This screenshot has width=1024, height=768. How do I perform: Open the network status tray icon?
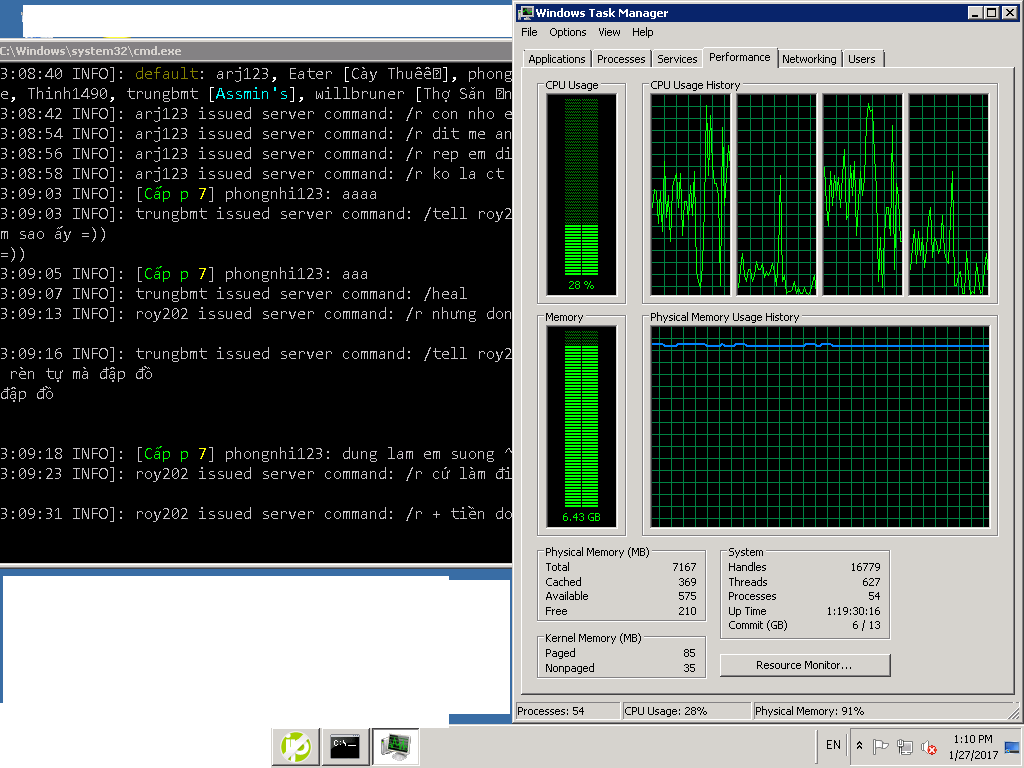point(905,746)
